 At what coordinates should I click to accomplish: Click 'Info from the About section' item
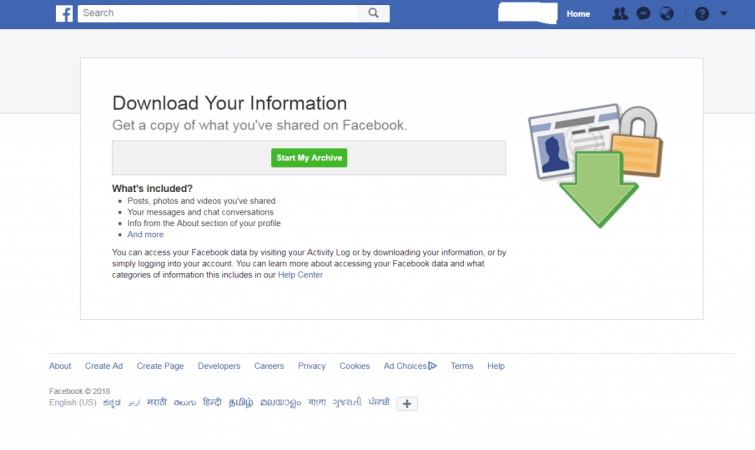click(204, 223)
